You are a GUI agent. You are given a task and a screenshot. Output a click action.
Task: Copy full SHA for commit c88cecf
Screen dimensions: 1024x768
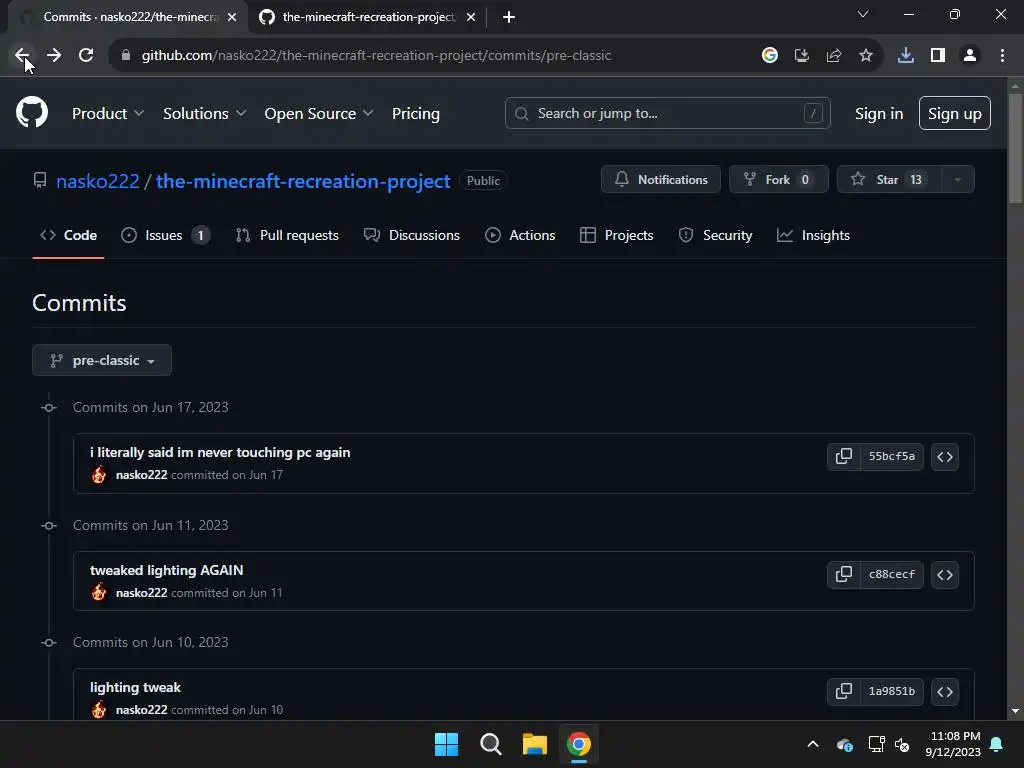tap(844, 575)
